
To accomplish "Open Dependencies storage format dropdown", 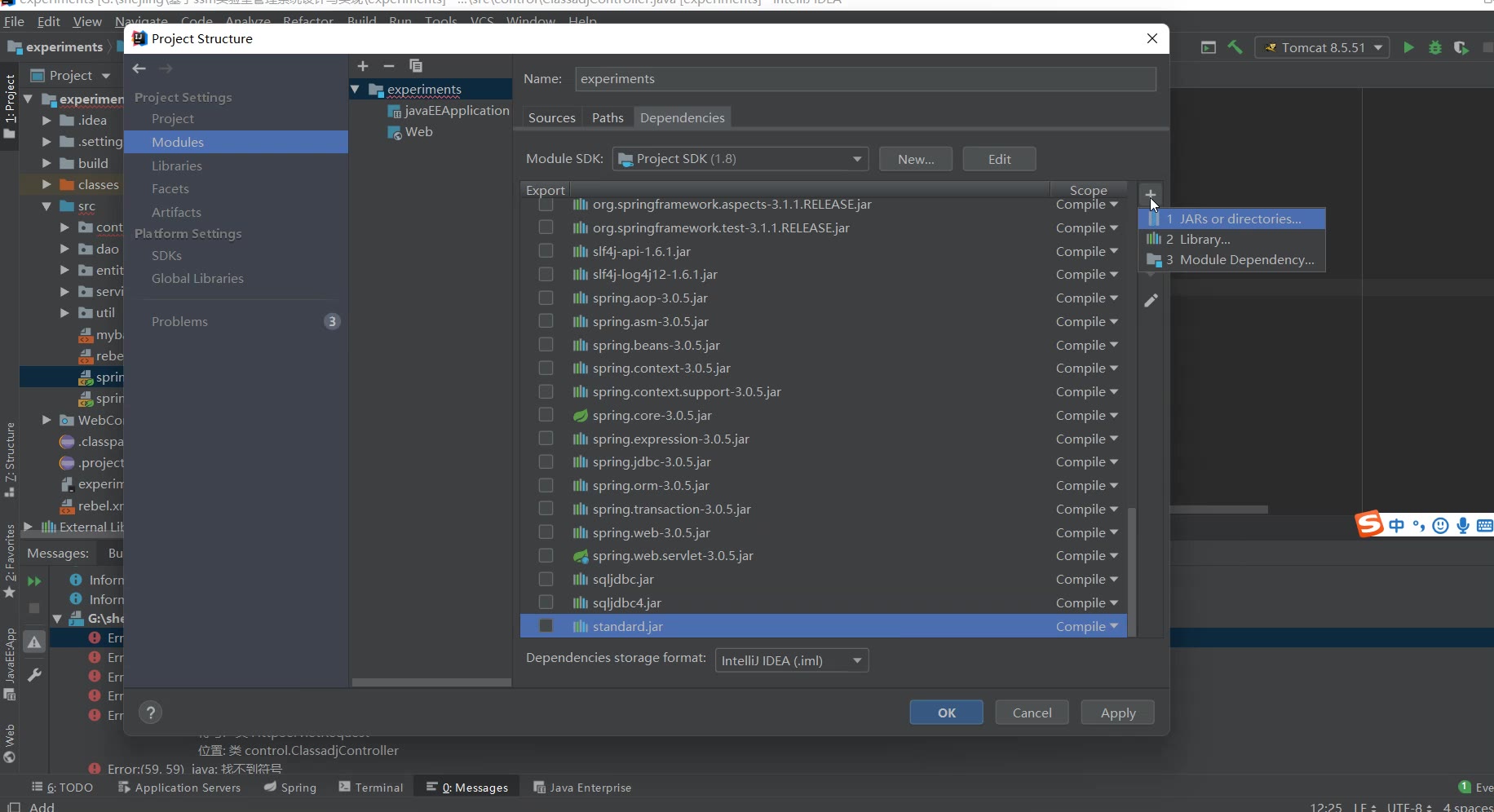I will point(792,660).
